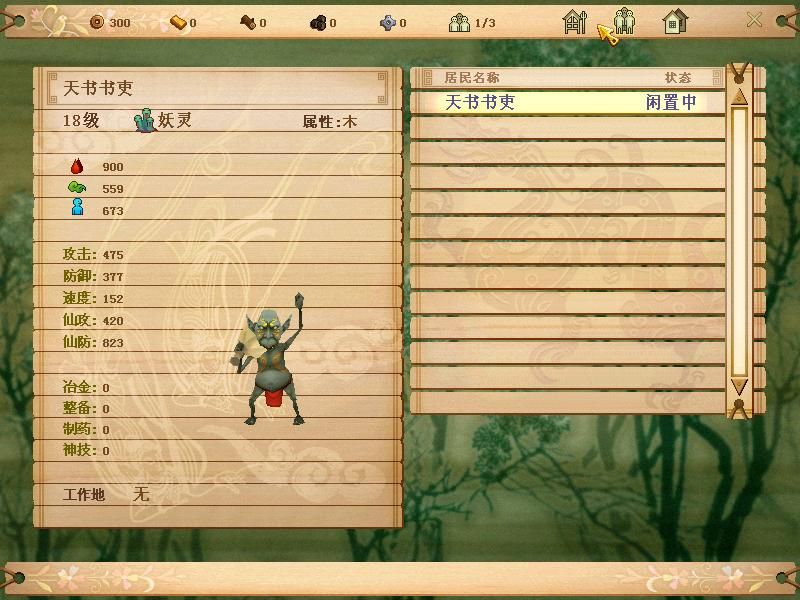Click the 属性:木 attribute label
Viewport: 800px width, 600px height.
(x=330, y=121)
